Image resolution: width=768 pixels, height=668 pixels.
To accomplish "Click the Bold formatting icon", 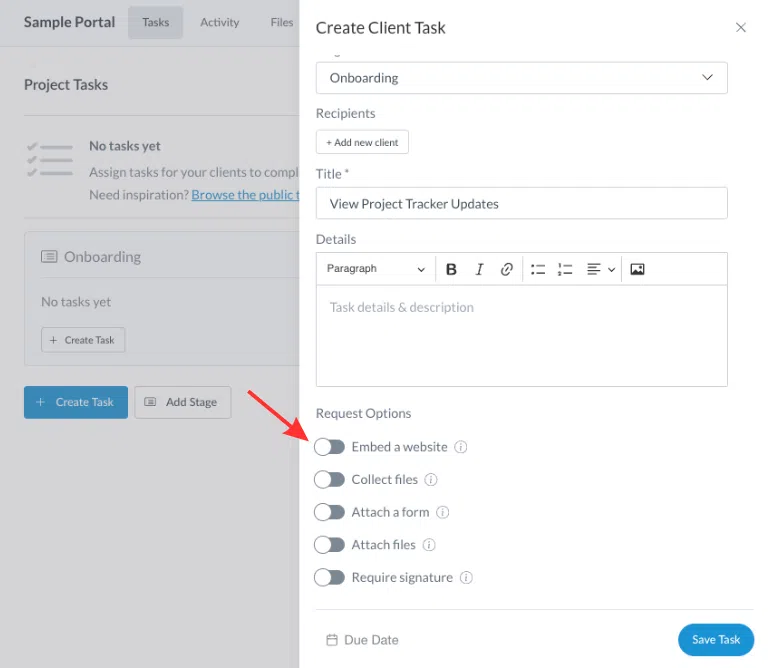I will 451,269.
